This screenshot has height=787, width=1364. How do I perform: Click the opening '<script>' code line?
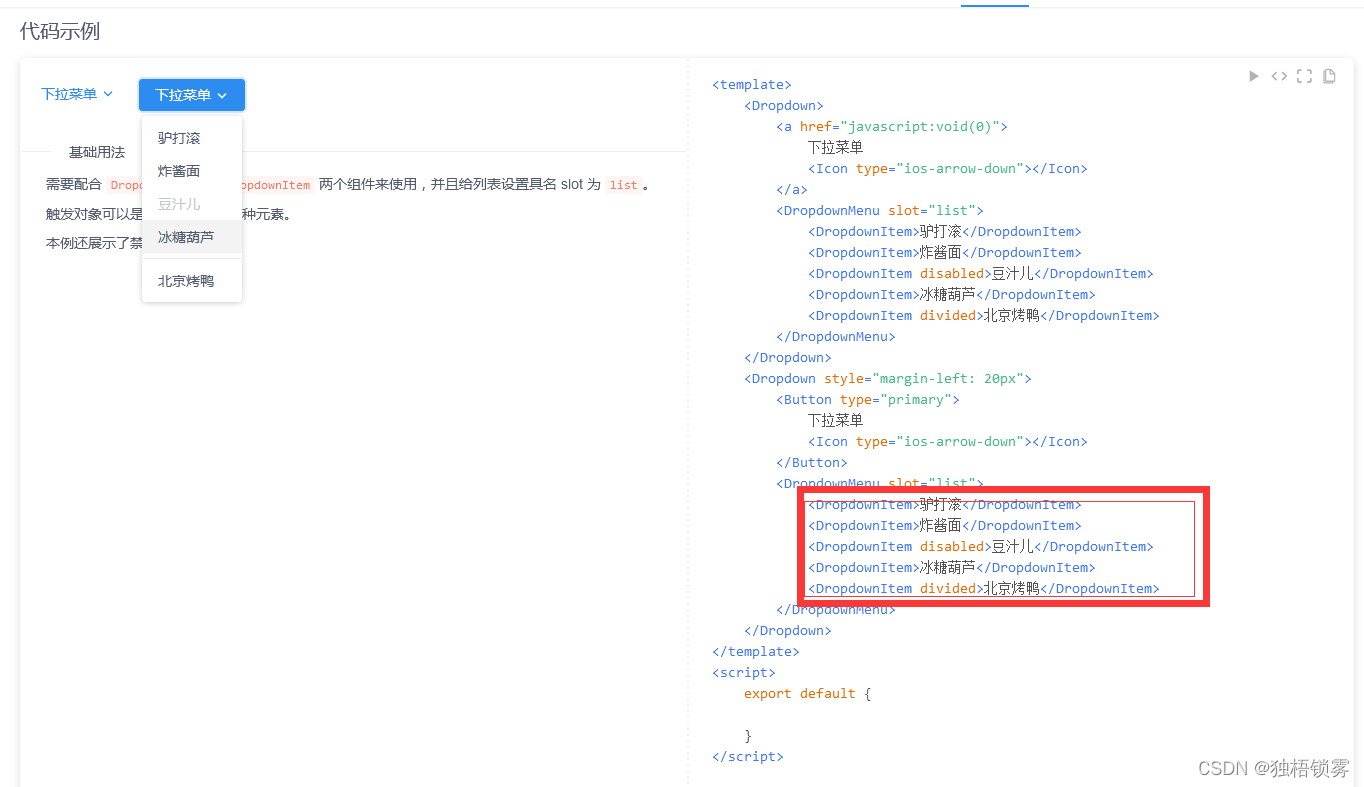coord(744,673)
